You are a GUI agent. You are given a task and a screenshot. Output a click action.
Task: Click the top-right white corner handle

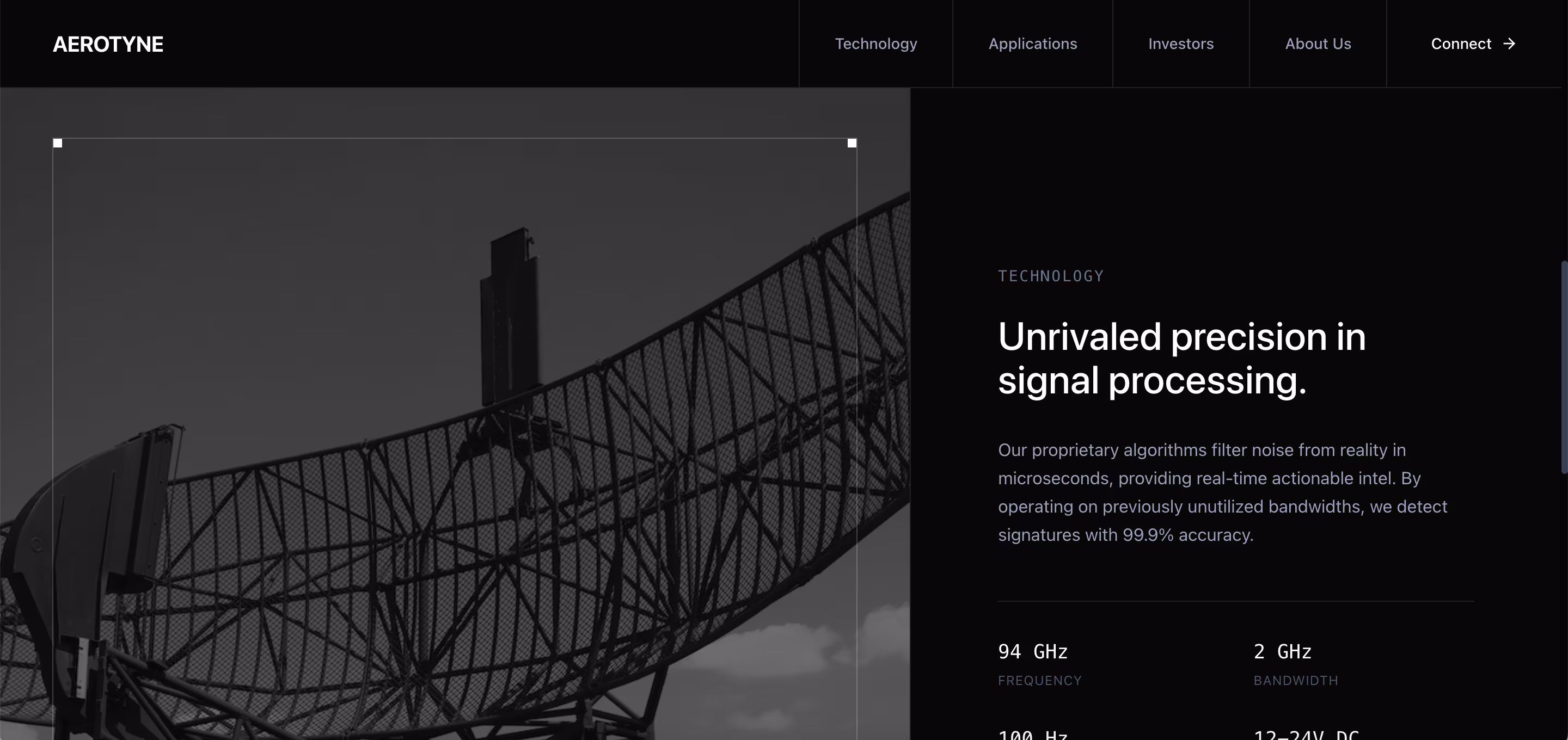click(852, 143)
